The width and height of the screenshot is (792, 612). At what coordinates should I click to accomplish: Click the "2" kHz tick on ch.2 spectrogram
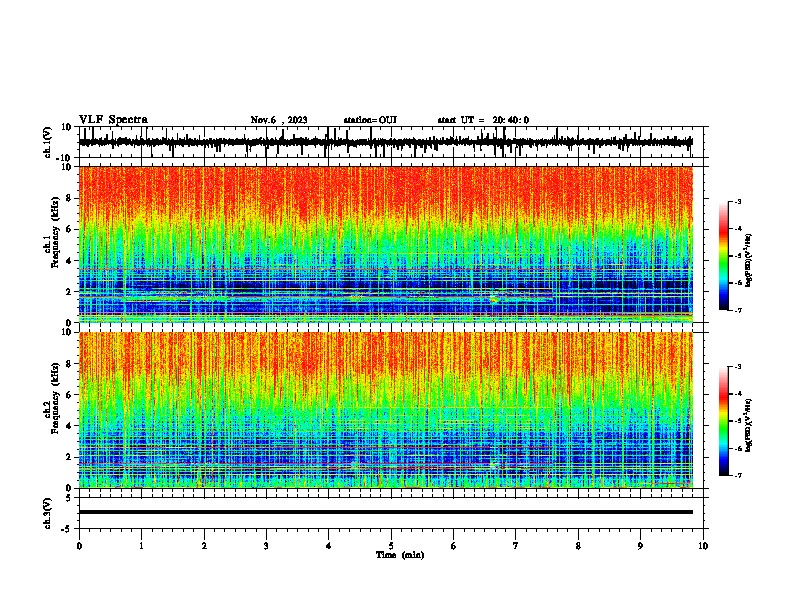pos(69,457)
